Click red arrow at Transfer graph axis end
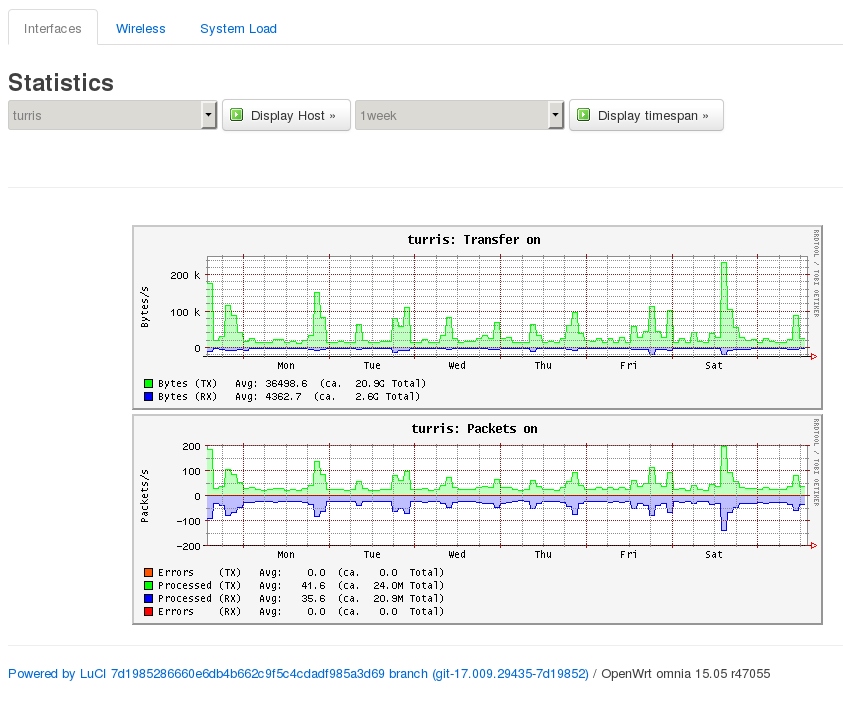This screenshot has height=720, width=843. point(814,357)
